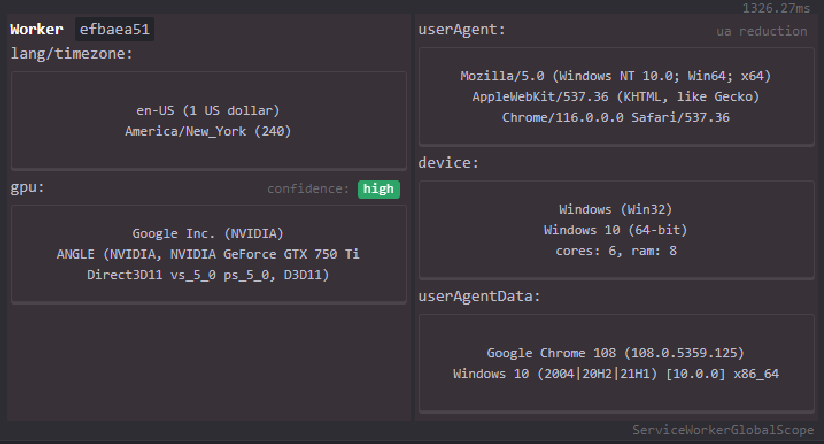The width and height of the screenshot is (824, 444).
Task: Click the Google Chrome 108 version line
Action: point(615,353)
